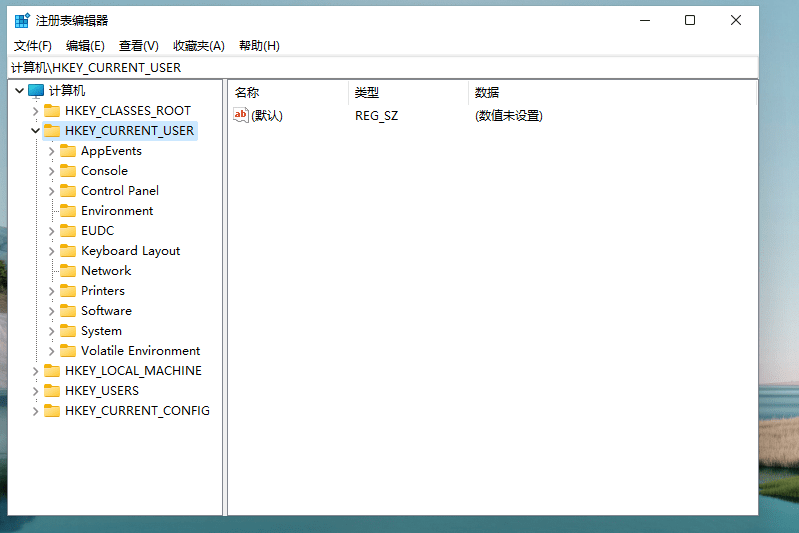Select the Control Panel key label

coord(120,191)
